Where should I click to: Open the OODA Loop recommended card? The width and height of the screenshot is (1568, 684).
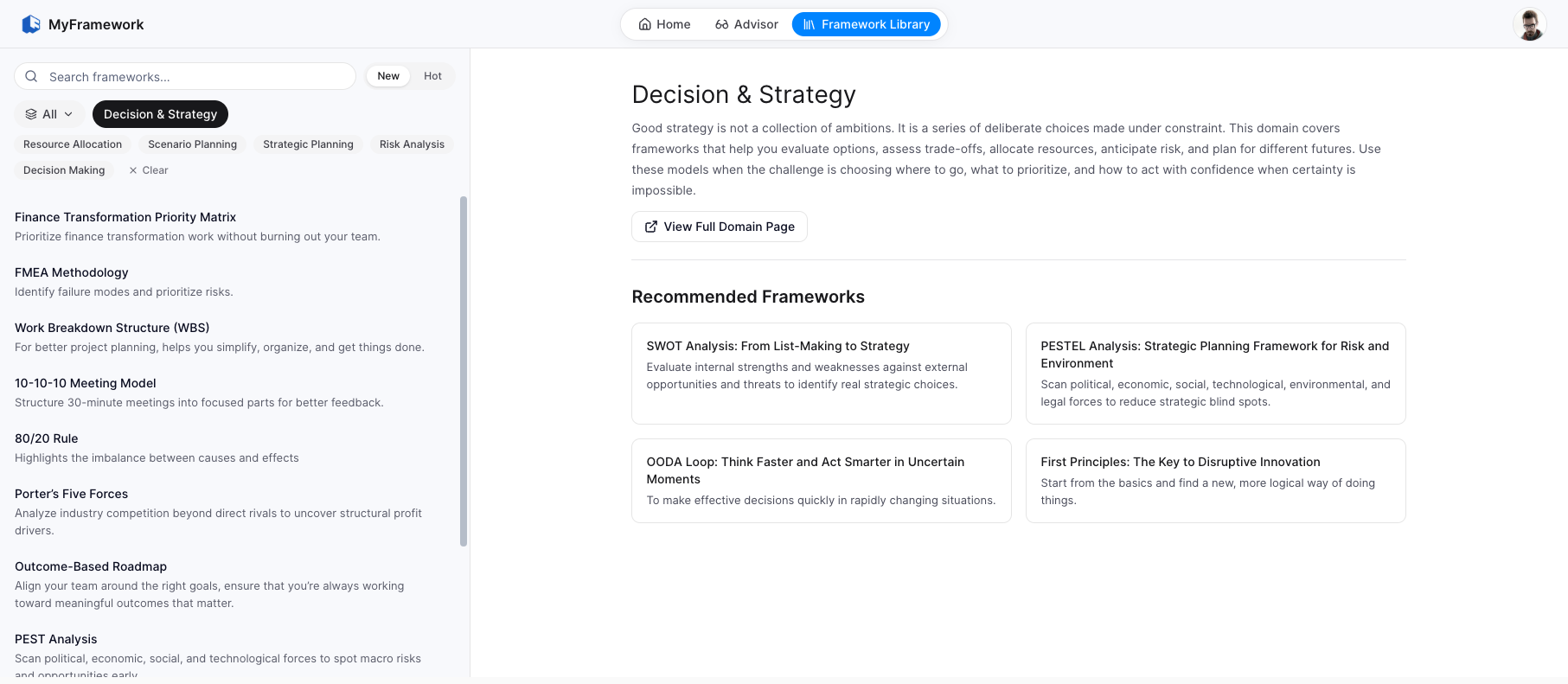click(x=822, y=481)
